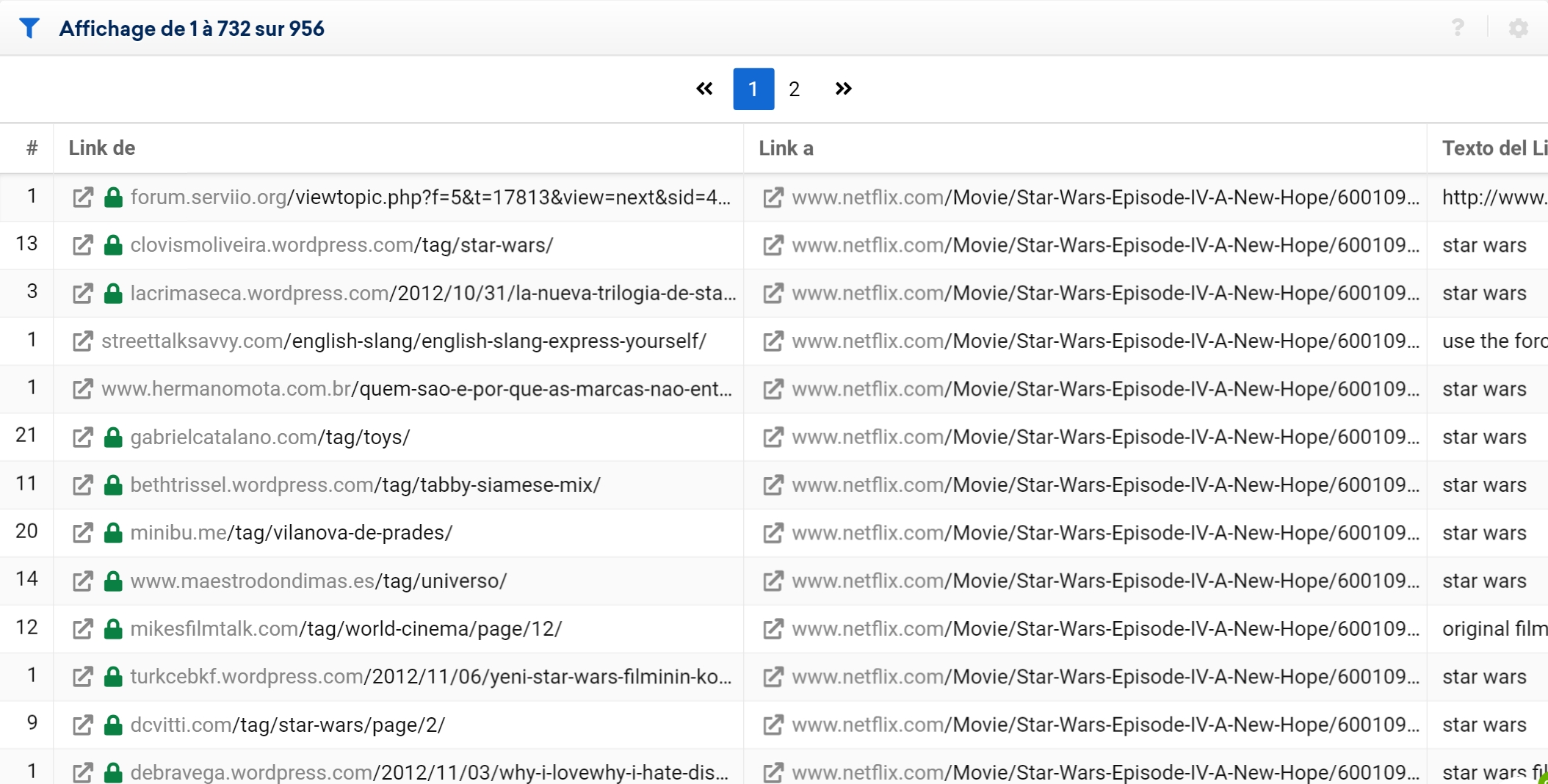The height and width of the screenshot is (784, 1548).
Task: Sort by the '#' column header
Action: 32,148
